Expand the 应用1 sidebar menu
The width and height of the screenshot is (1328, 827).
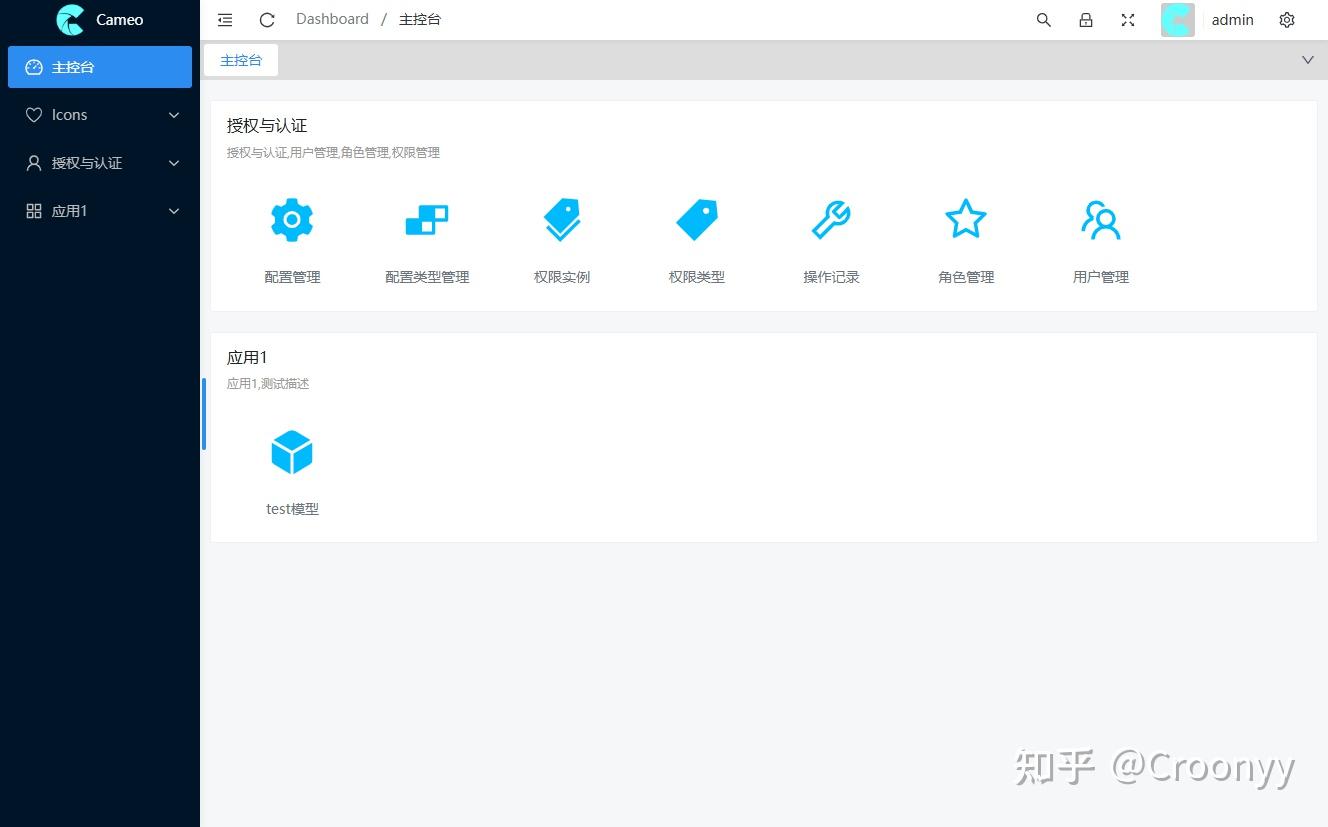point(100,210)
